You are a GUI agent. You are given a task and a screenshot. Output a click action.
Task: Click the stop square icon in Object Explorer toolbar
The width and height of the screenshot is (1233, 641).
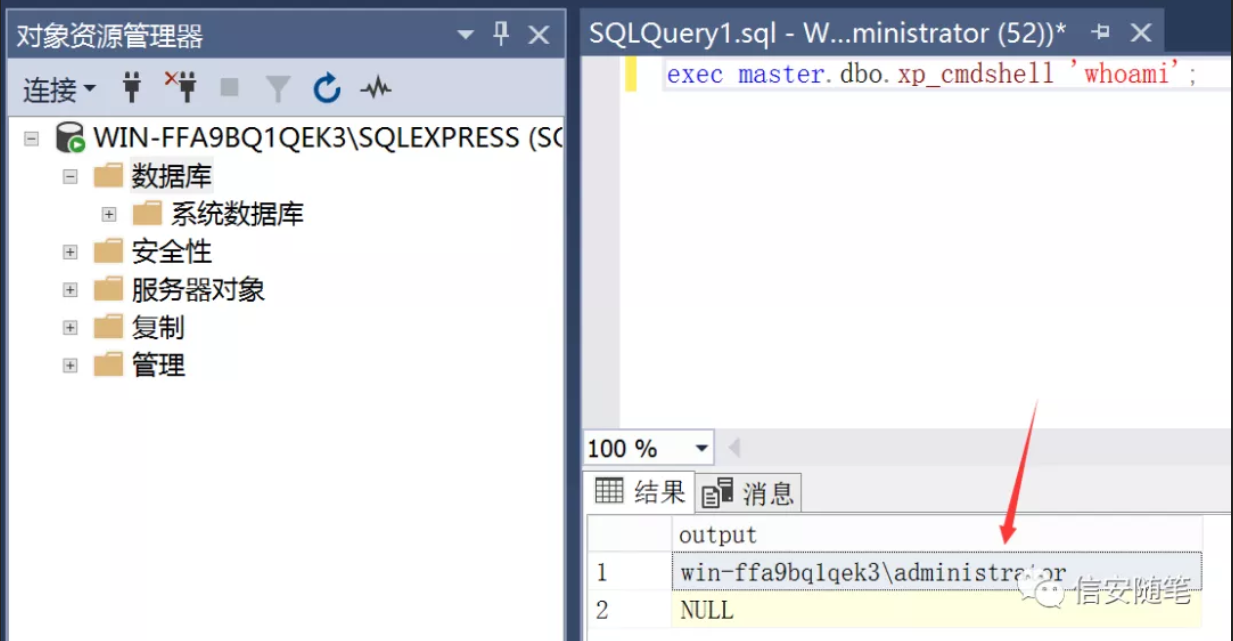tap(229, 88)
